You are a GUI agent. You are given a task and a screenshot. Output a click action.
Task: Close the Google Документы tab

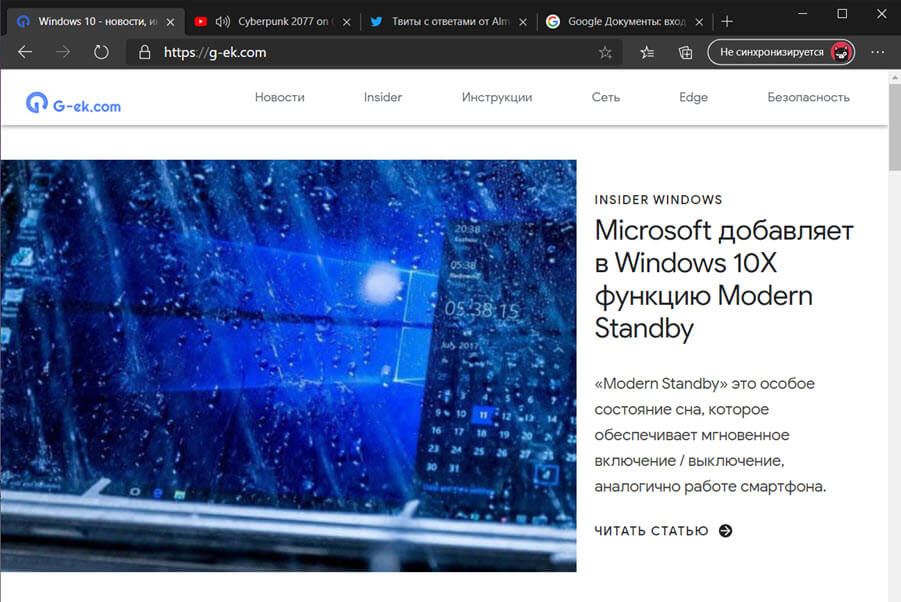point(699,22)
